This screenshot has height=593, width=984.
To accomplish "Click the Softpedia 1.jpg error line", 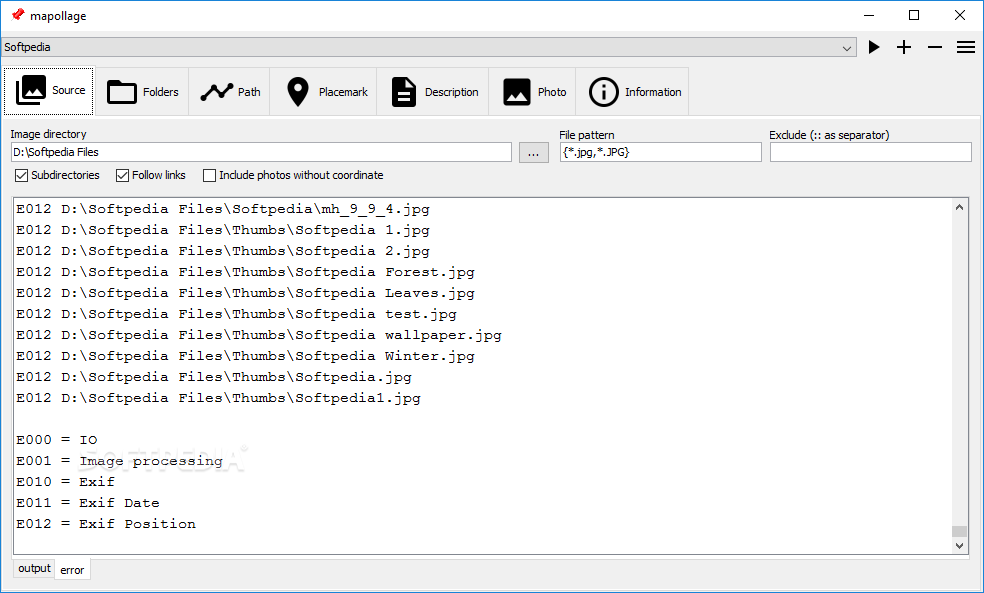I will tap(223, 230).
